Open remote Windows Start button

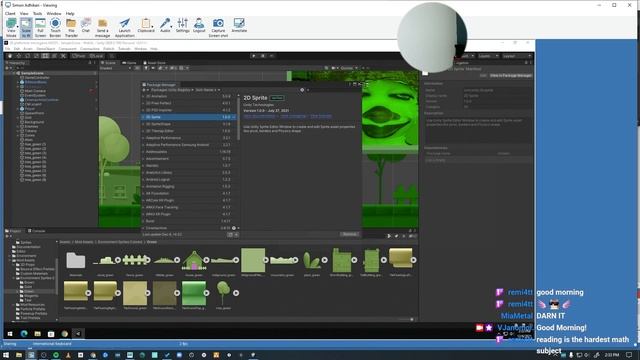[10, 333]
